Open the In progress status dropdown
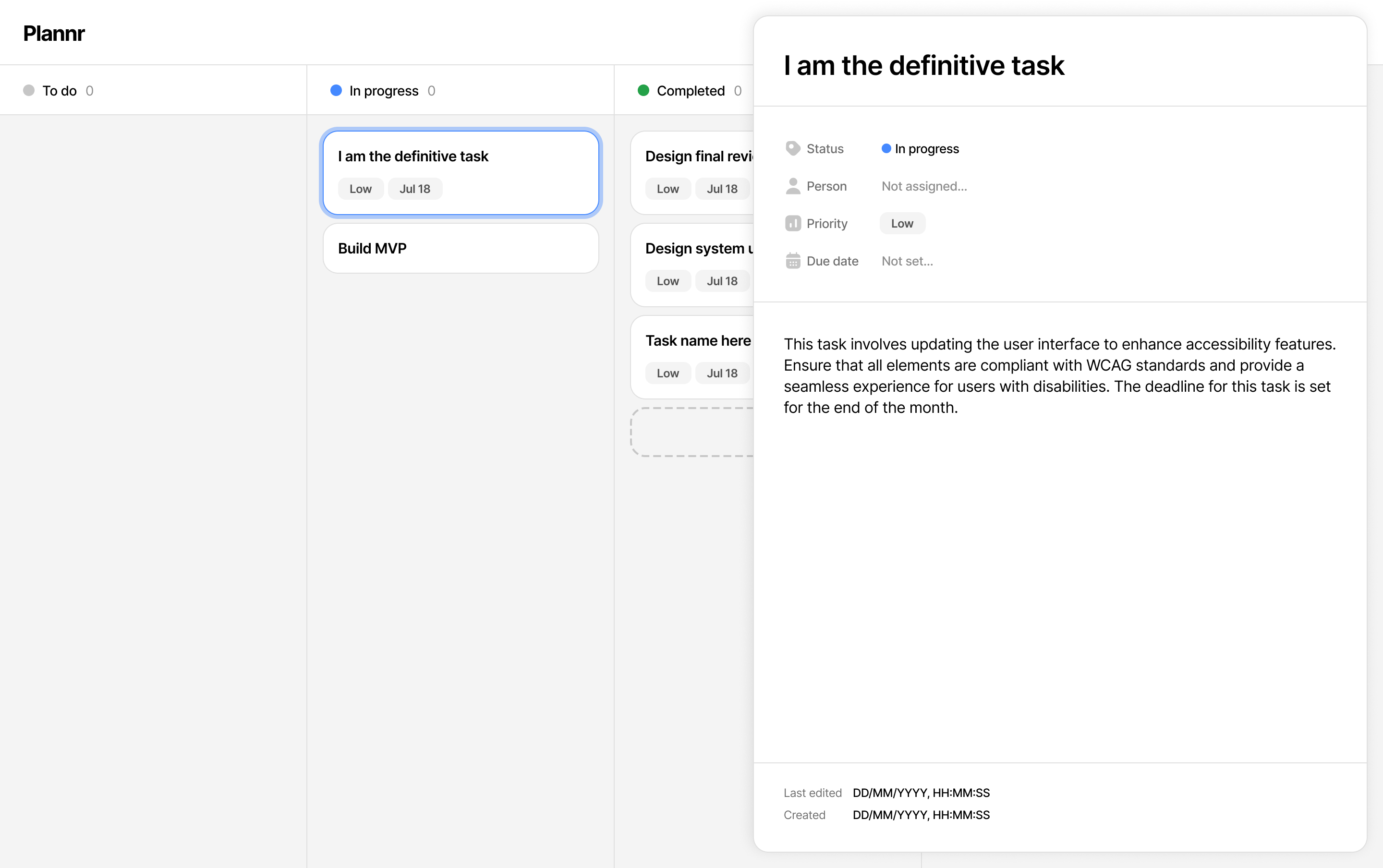This screenshot has width=1383, height=868. 920,149
